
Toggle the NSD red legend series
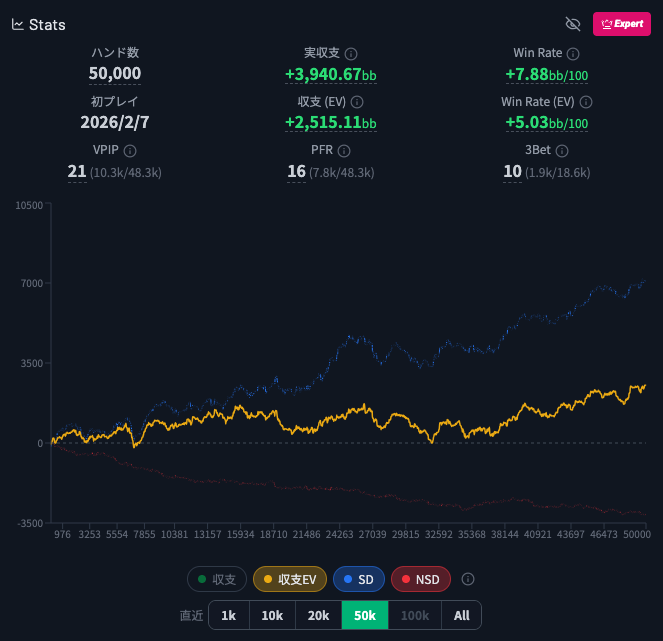click(x=421, y=579)
